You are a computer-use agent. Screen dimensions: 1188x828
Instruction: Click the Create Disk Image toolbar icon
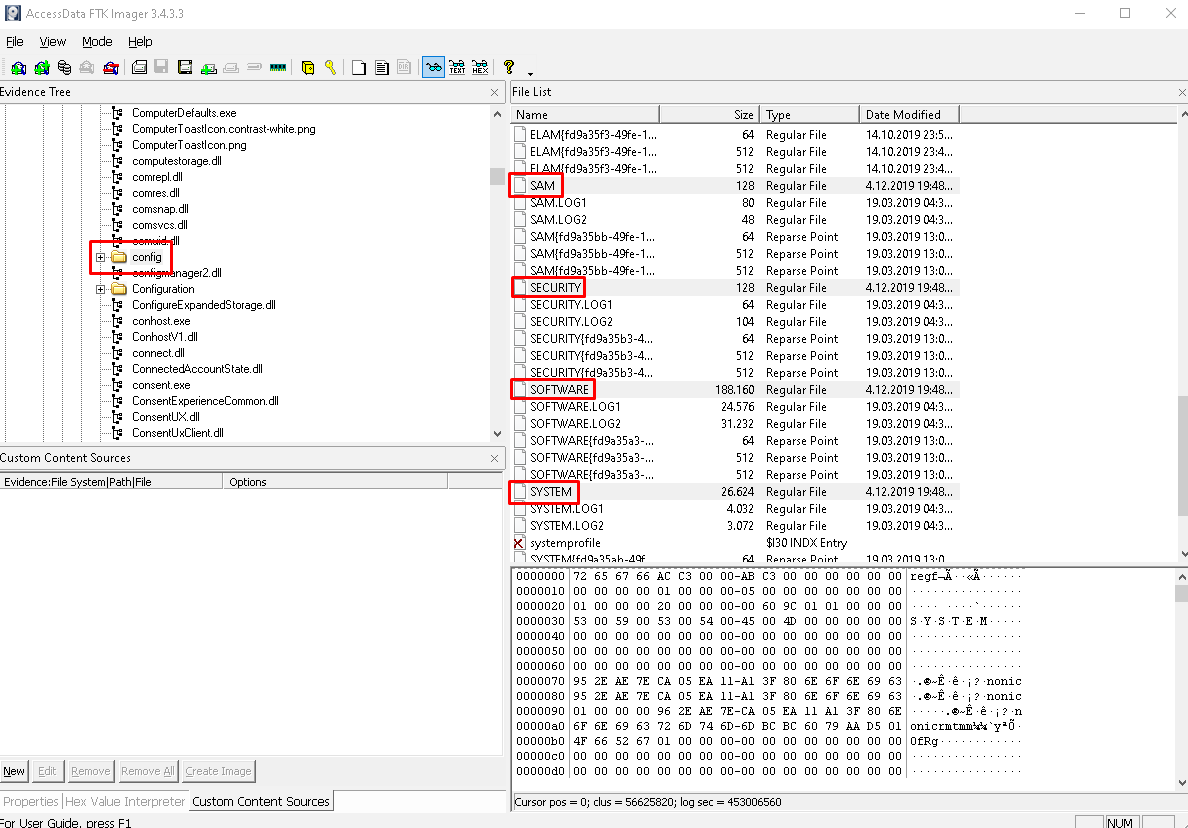pos(139,67)
